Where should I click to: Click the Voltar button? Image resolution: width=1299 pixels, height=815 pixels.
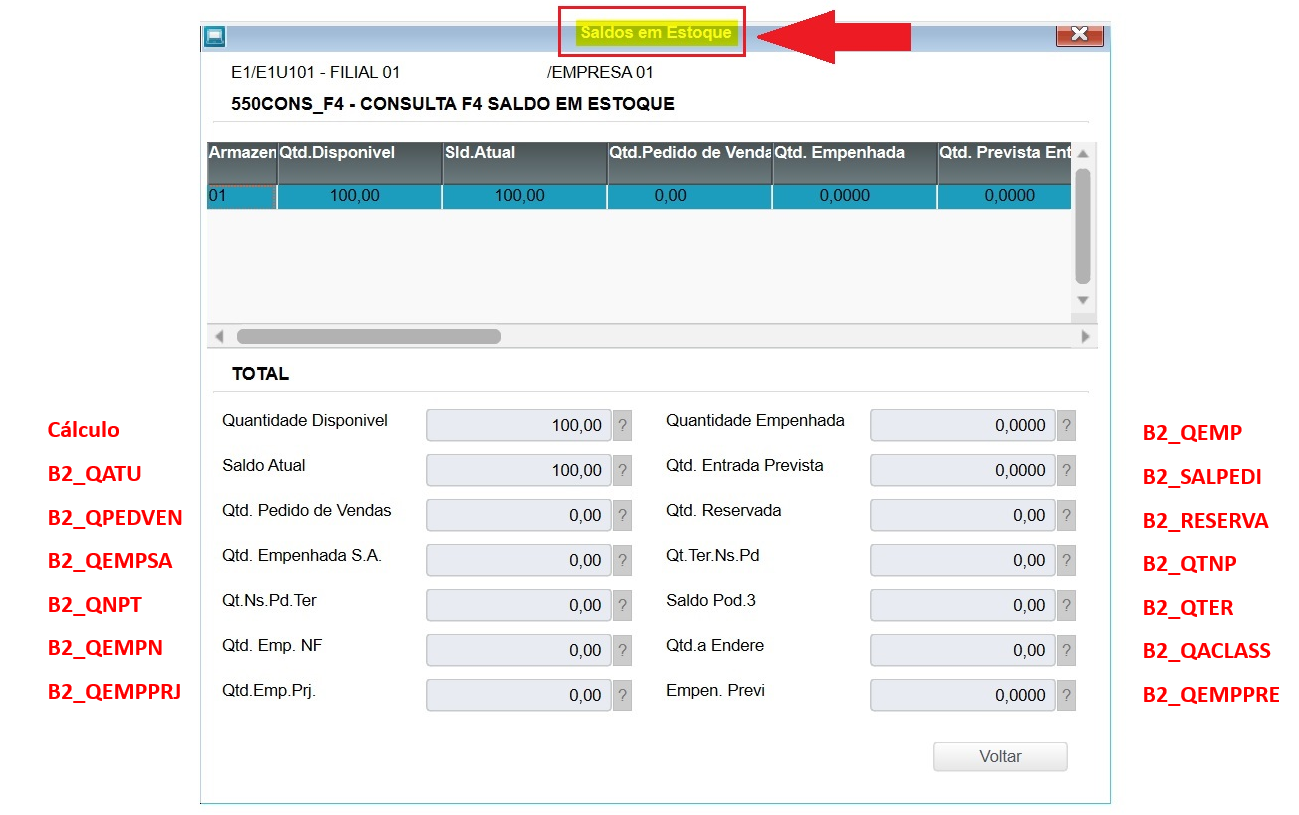[x=1000, y=757]
